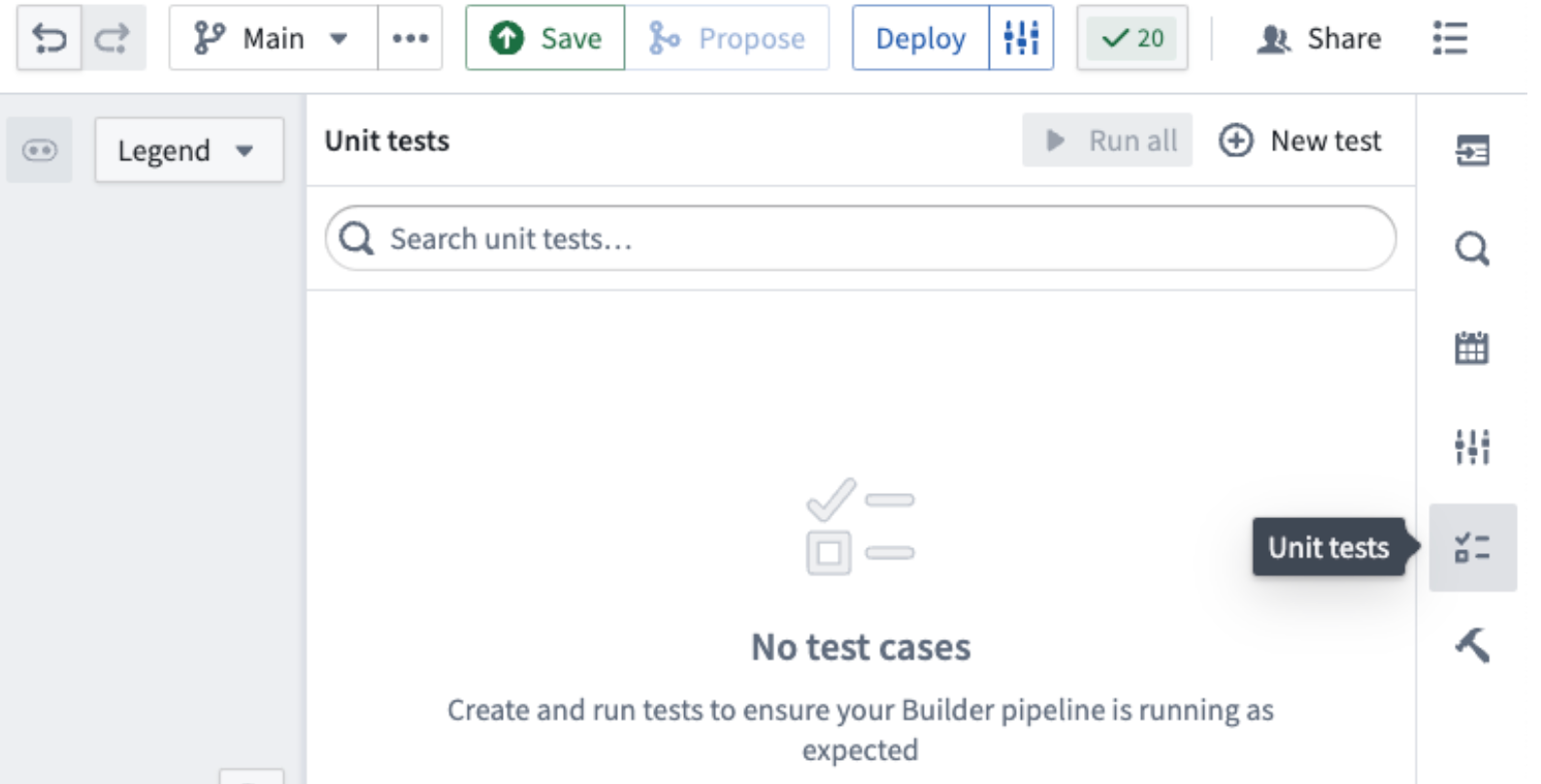Open the 20 checks status indicator
The width and height of the screenshot is (1541, 784).
[1132, 38]
